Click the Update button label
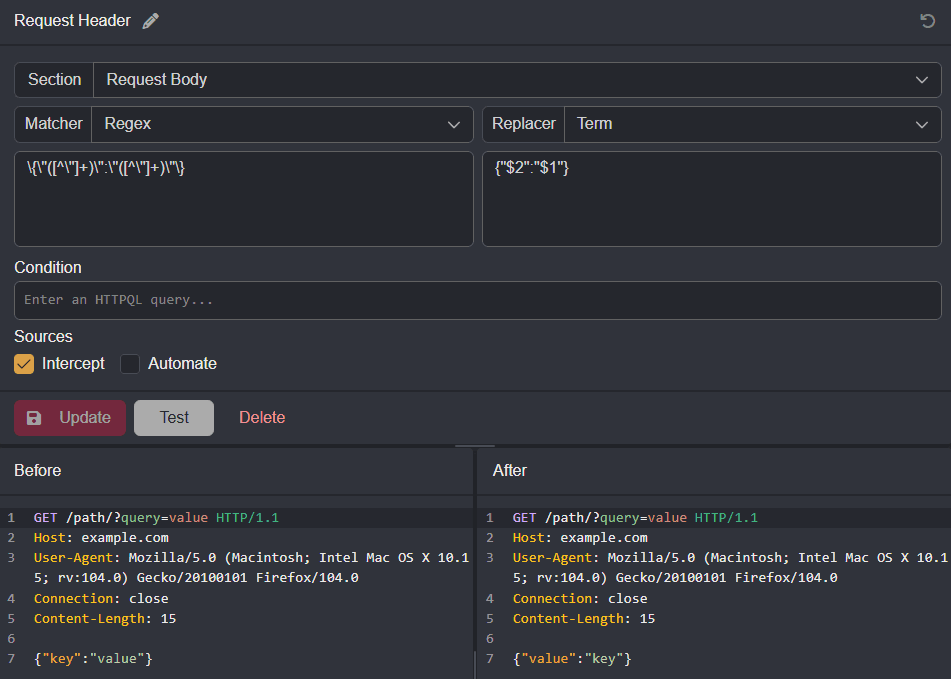 [x=85, y=418]
